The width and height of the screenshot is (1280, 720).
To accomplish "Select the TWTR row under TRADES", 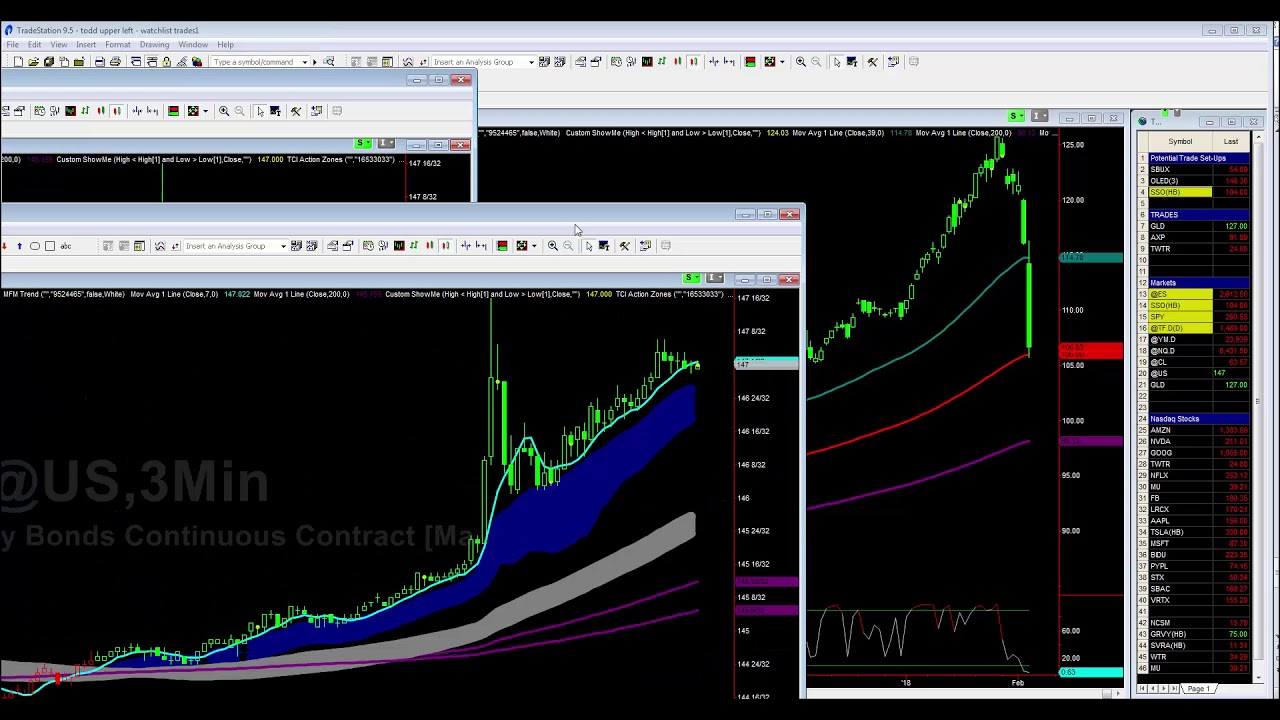I will (1193, 249).
